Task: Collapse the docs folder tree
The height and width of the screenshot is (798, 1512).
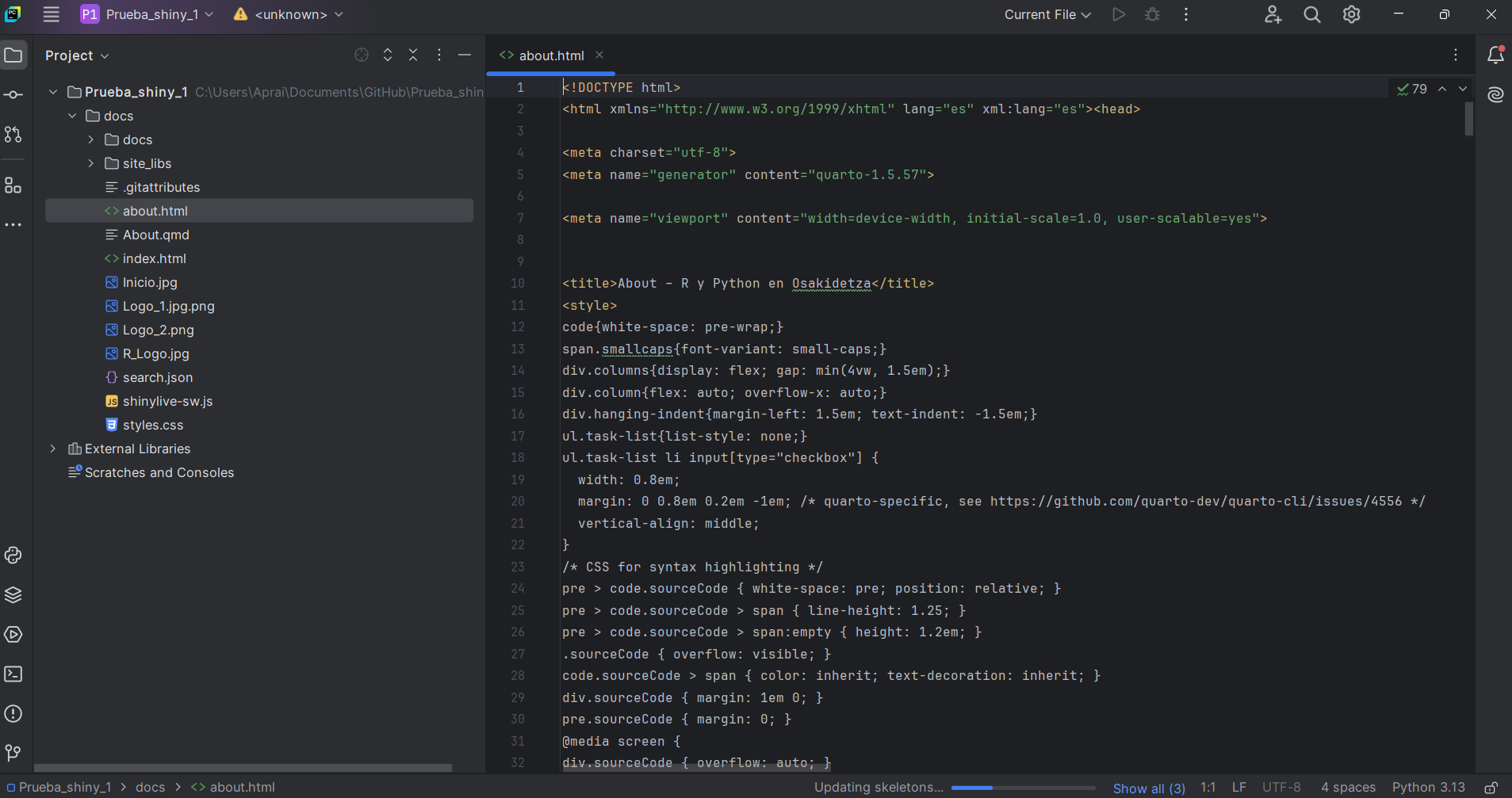Action: click(x=72, y=116)
